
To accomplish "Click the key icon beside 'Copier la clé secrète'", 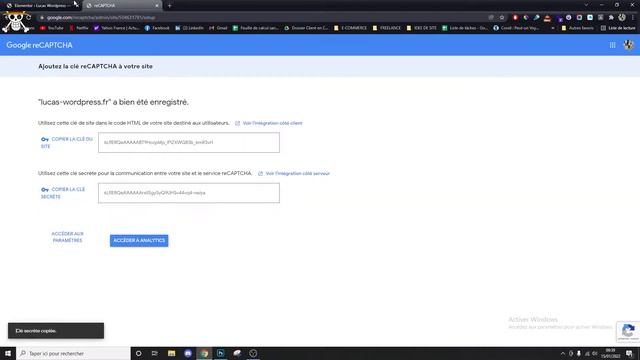I will (45, 190).
